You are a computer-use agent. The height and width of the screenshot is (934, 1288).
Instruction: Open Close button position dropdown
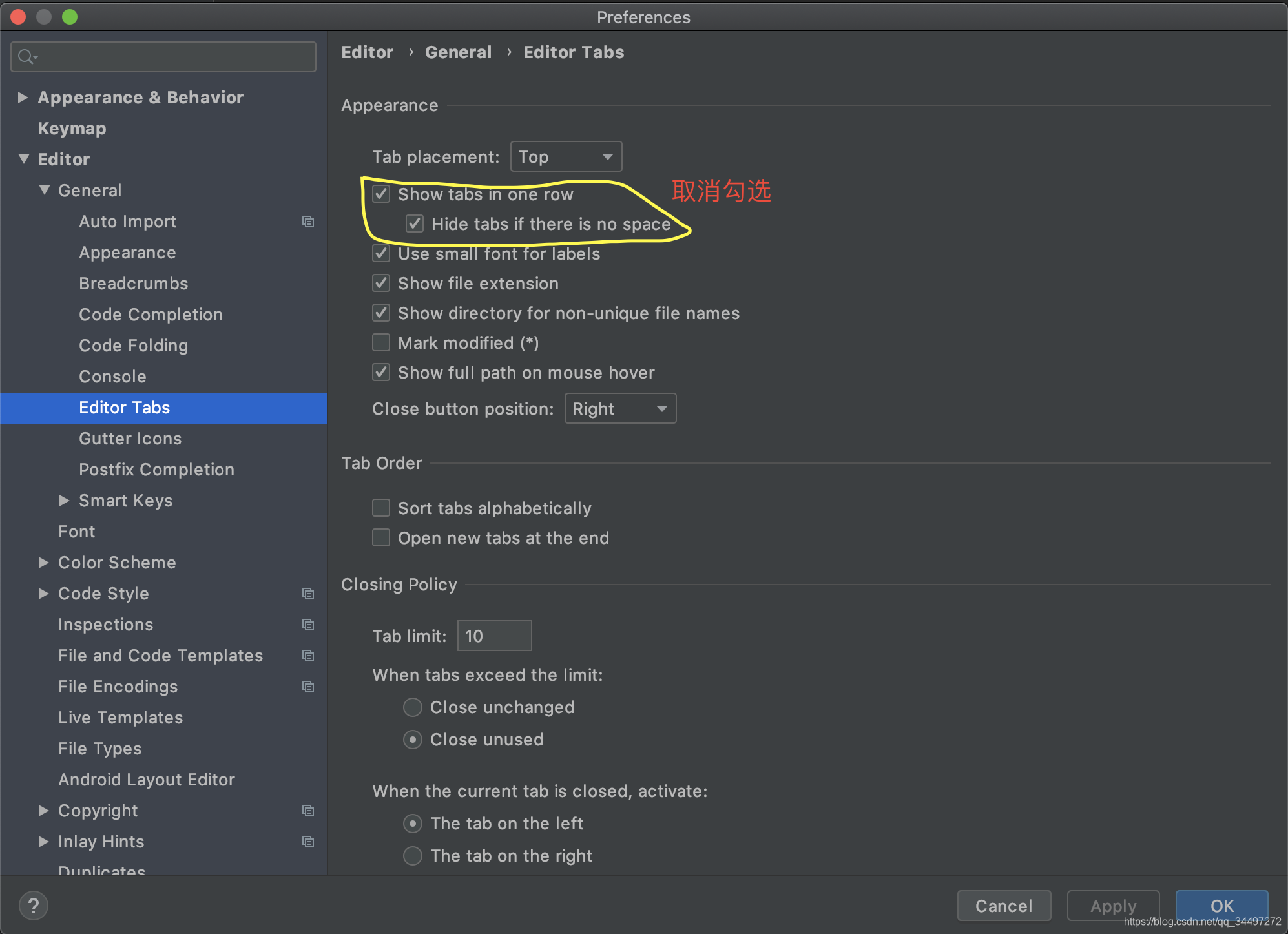(620, 409)
